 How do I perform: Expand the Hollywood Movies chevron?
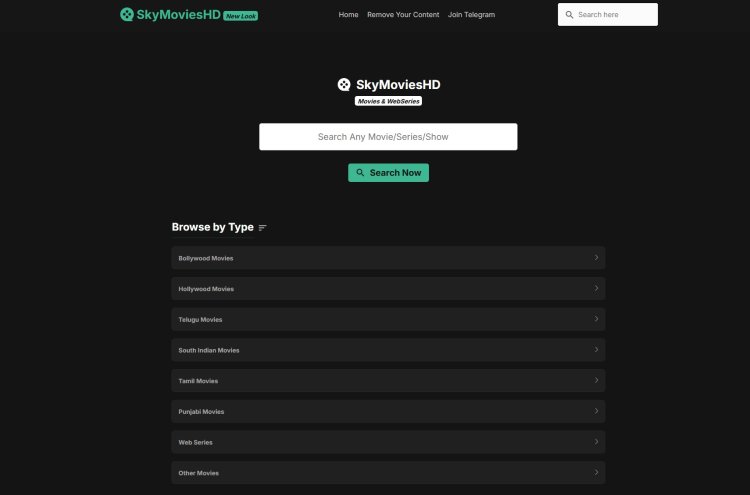[596, 288]
